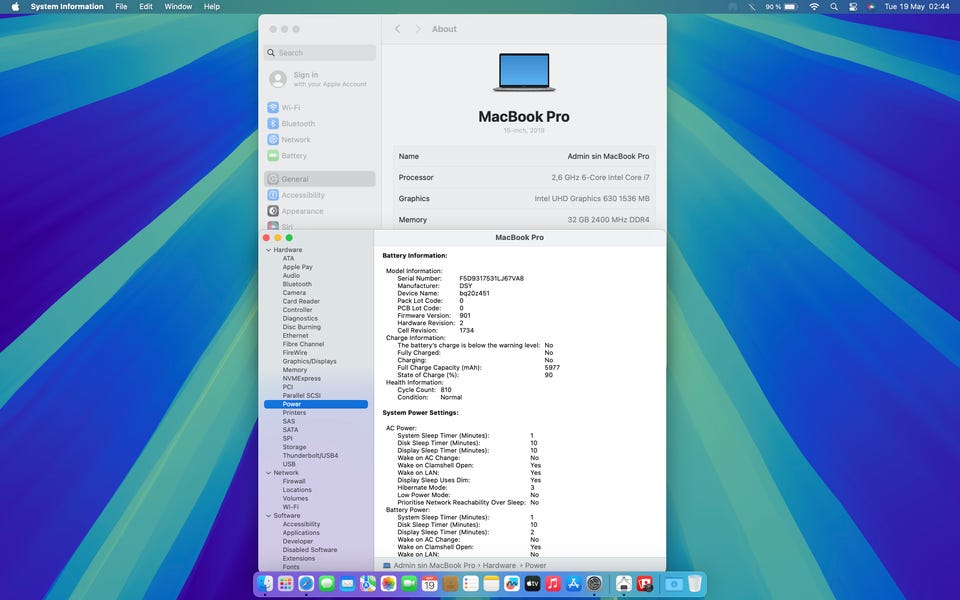The image size is (960, 600).
Task: Select USB in the Hardware list
Action: coord(289,464)
